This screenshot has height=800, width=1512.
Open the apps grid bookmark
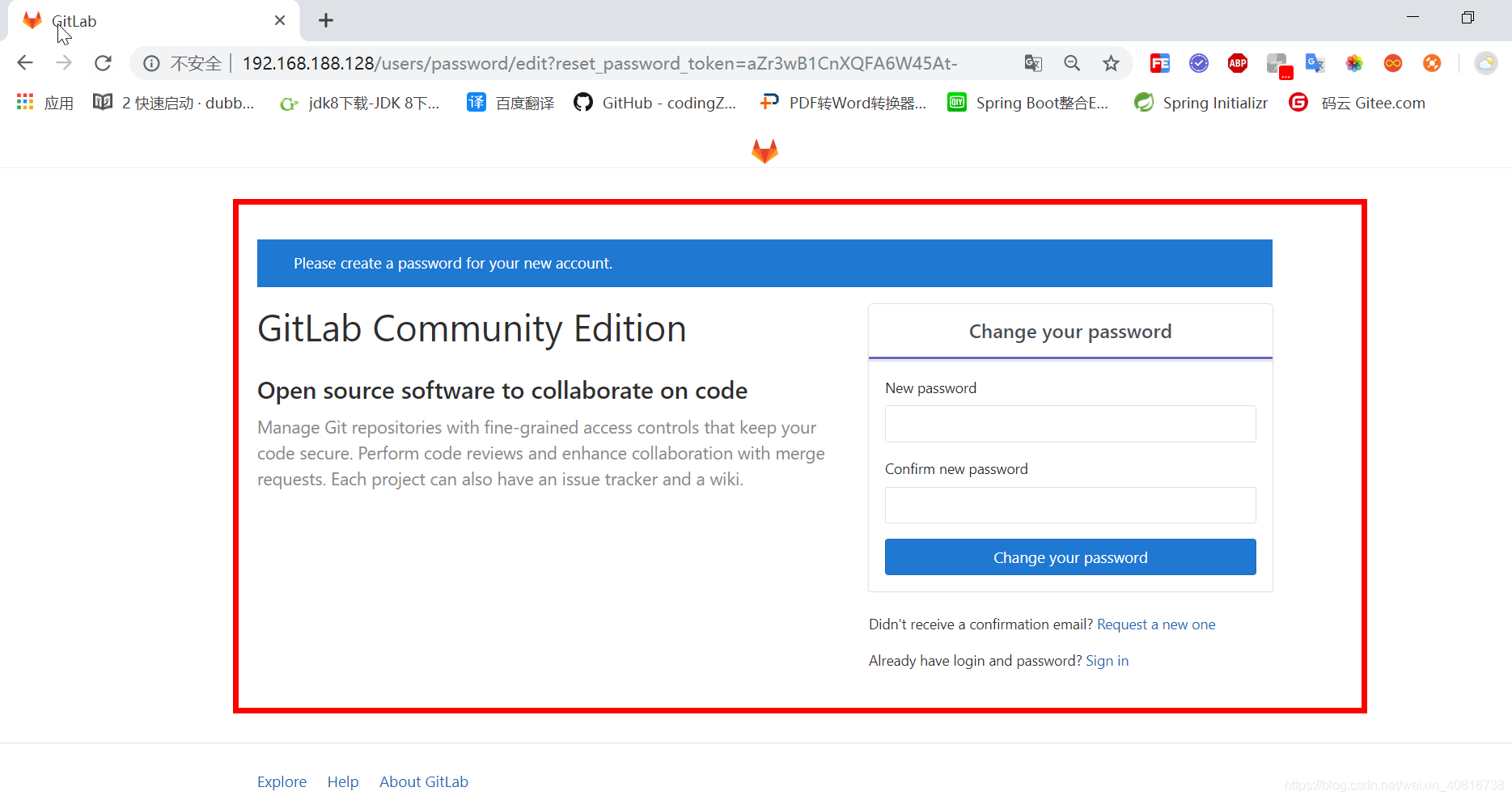pos(46,103)
